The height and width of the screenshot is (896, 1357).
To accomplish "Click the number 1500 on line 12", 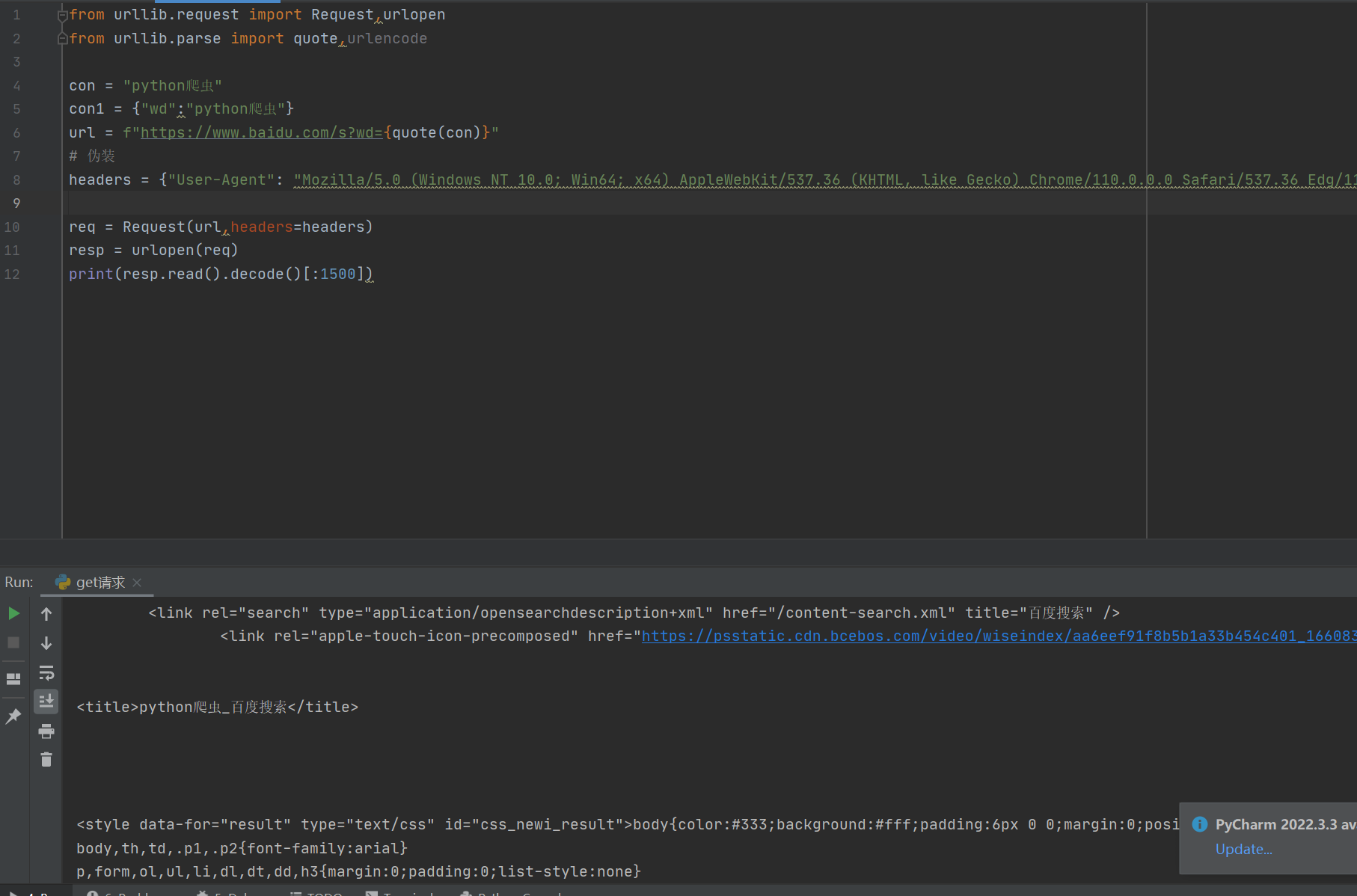I will tap(338, 274).
